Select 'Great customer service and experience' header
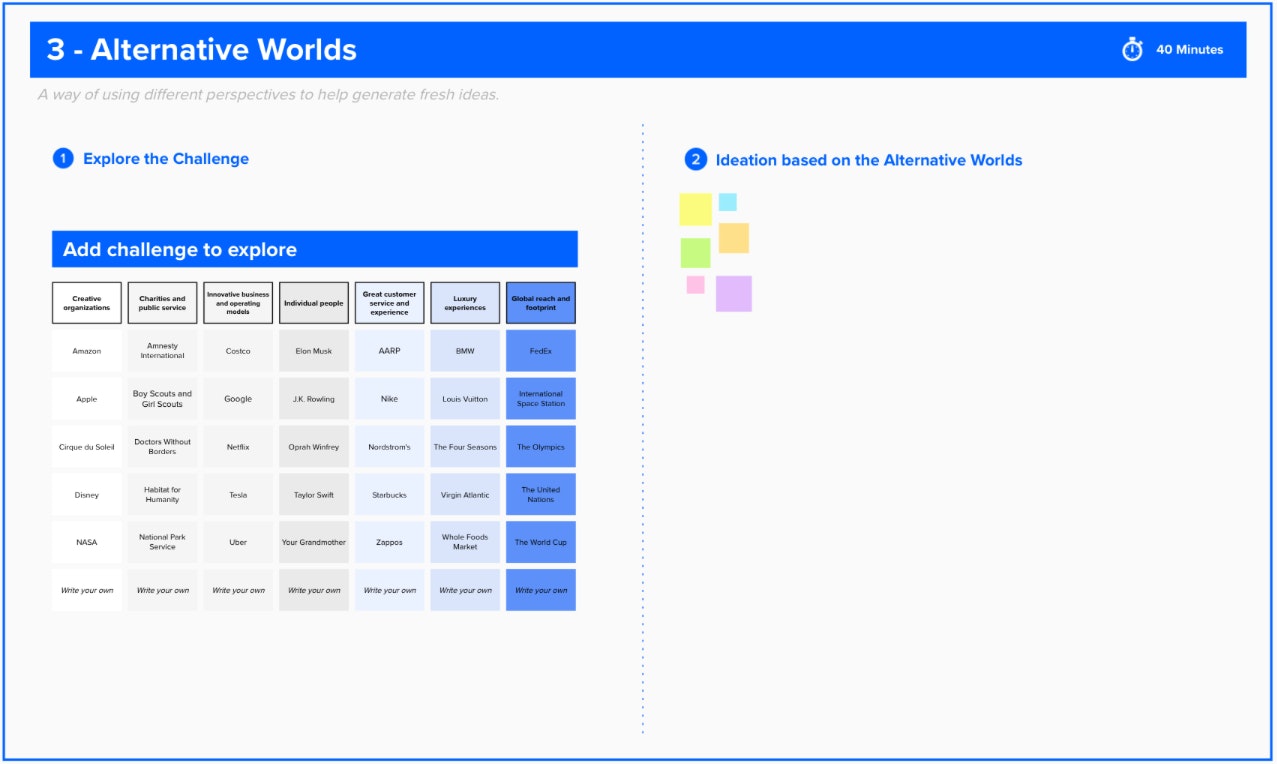Image resolution: width=1277 pixels, height=764 pixels. point(389,303)
